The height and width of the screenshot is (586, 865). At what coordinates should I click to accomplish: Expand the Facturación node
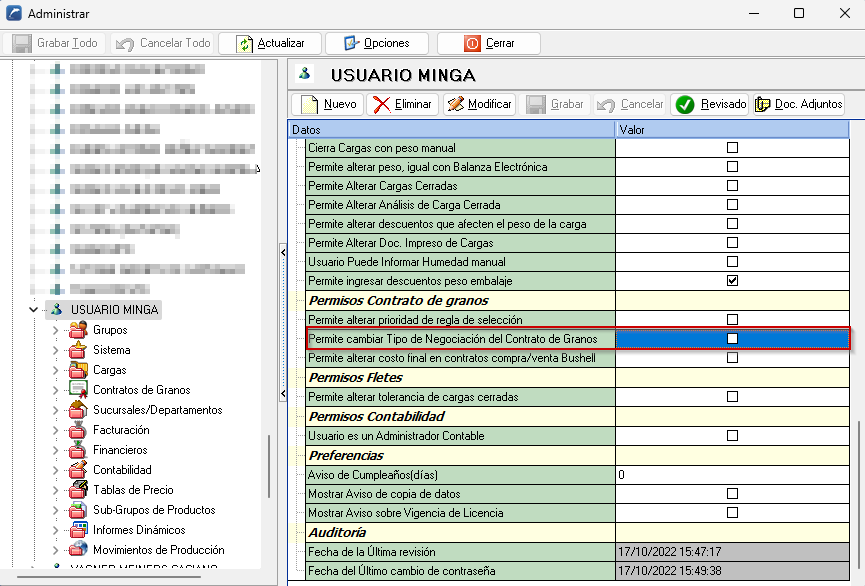[x=55, y=430]
